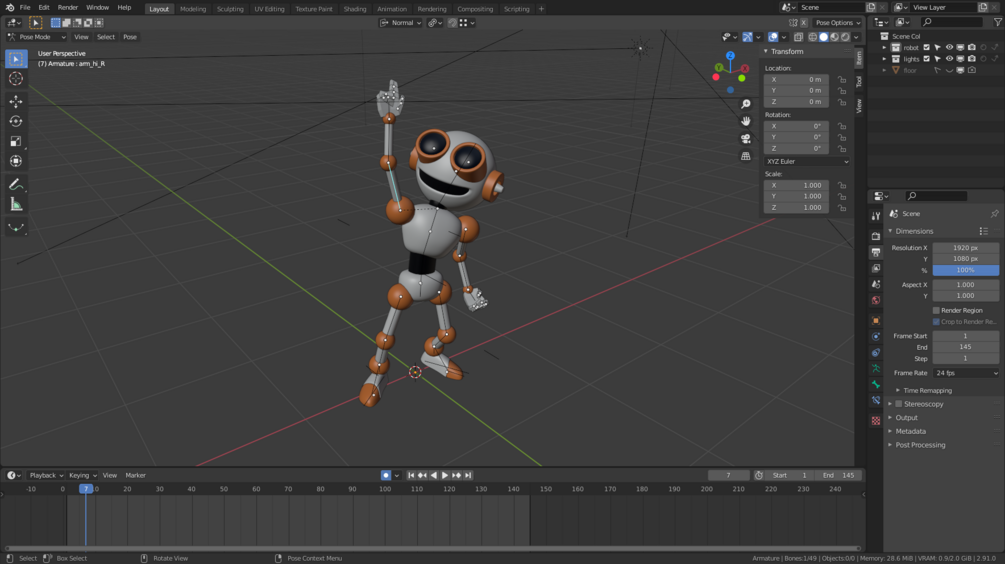The image size is (1005, 564).
Task: Switch to solid viewport shading
Action: click(824, 37)
